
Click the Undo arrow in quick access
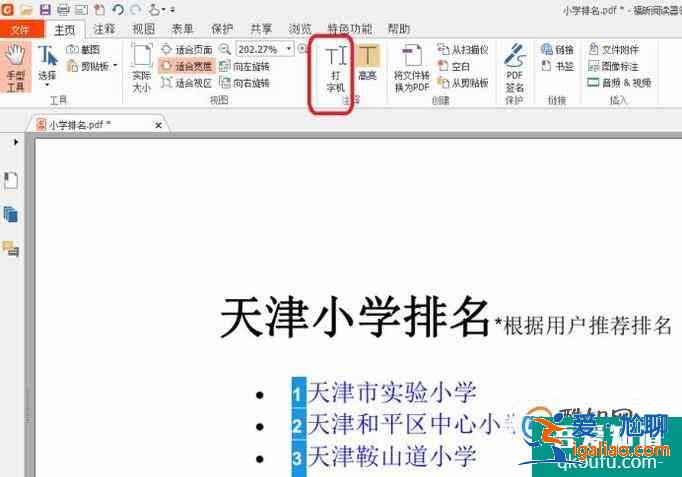(x=117, y=9)
